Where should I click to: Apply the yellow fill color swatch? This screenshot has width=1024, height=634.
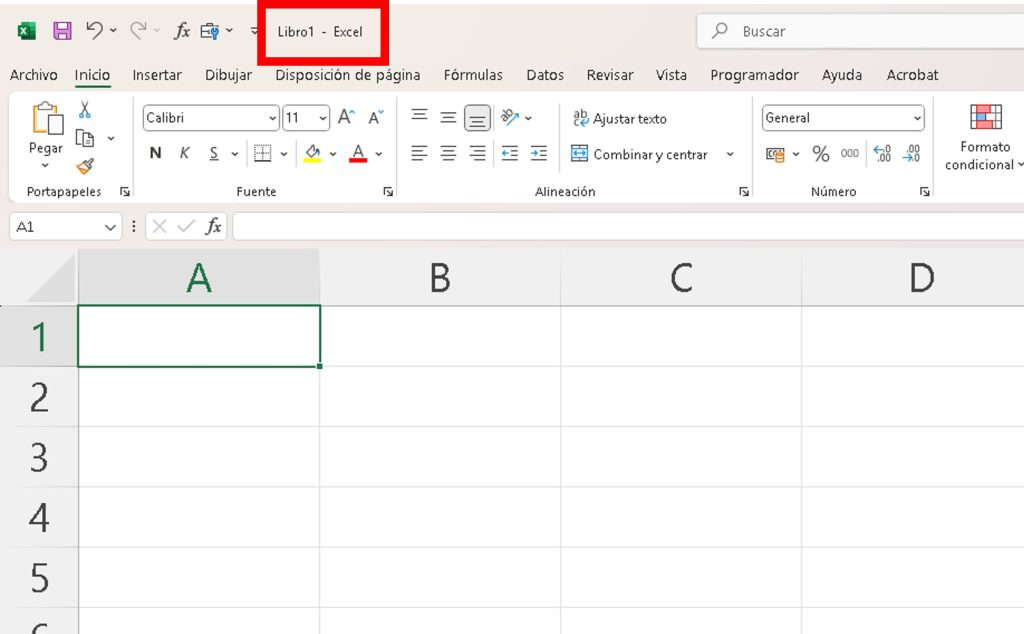pyautogui.click(x=312, y=154)
